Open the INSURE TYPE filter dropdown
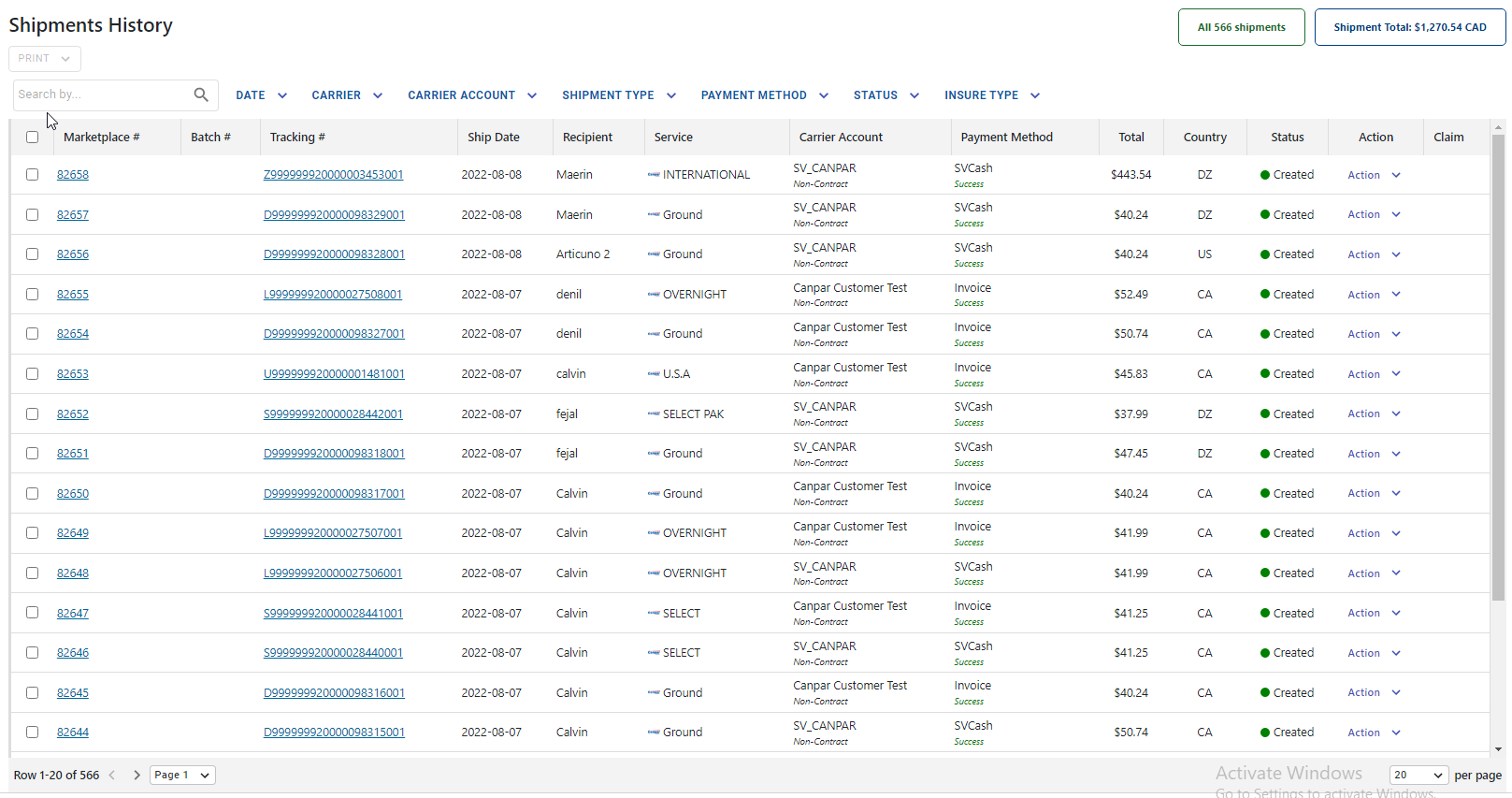 [992, 95]
